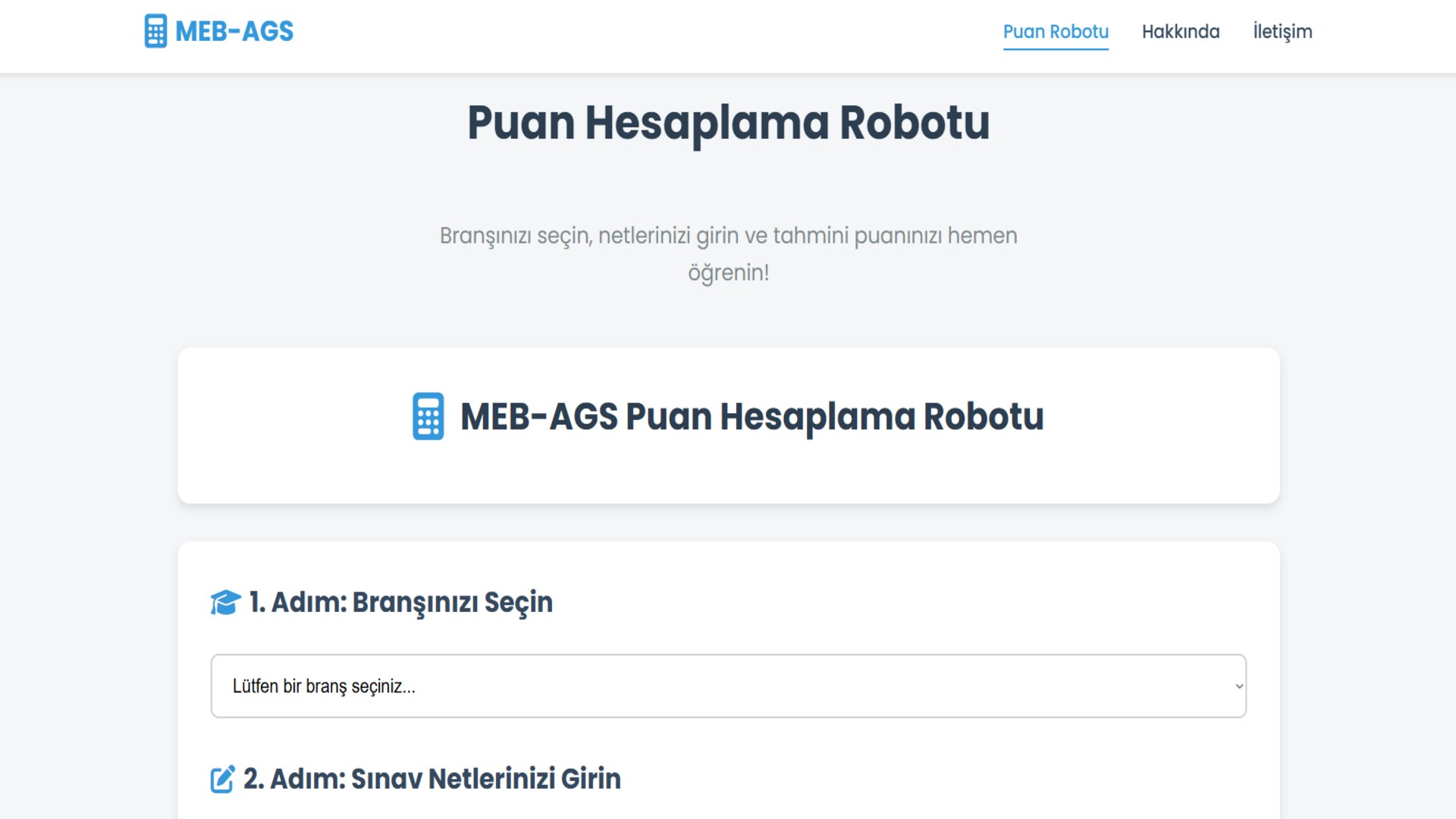Image resolution: width=1456 pixels, height=819 pixels.
Task: Click the word "Puan" in the top page heading
Action: (x=521, y=123)
